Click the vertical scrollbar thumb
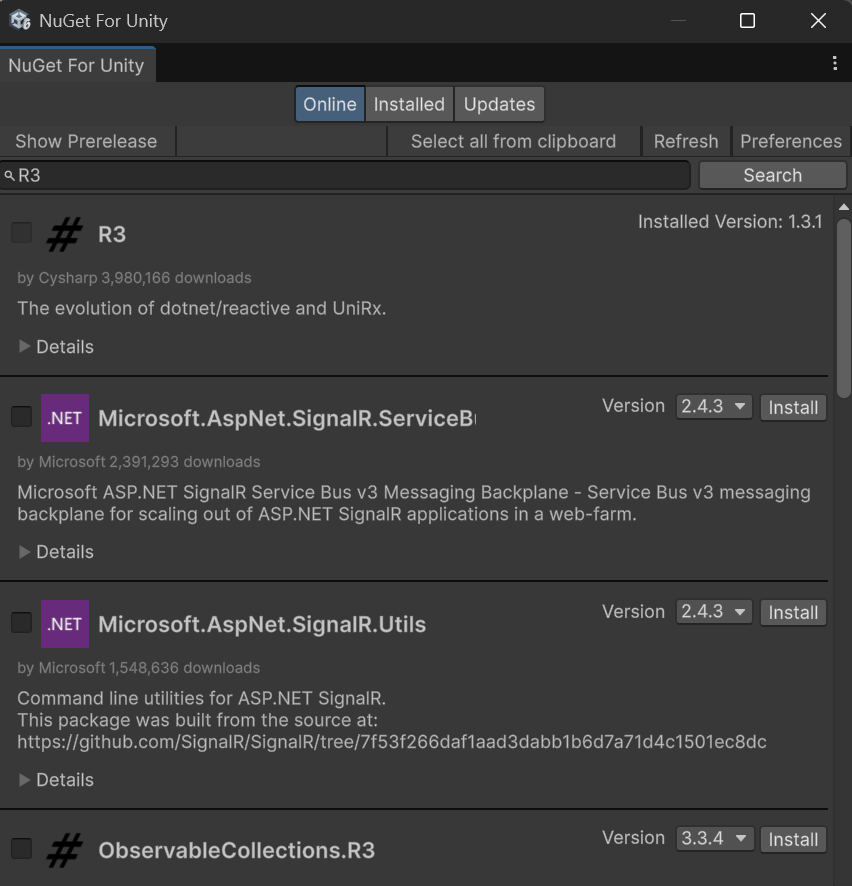 pos(844,308)
